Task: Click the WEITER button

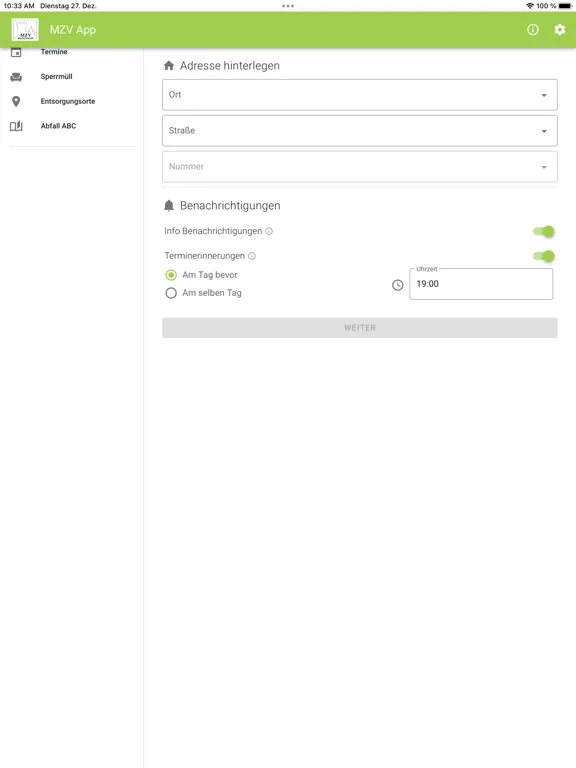Action: 360,328
